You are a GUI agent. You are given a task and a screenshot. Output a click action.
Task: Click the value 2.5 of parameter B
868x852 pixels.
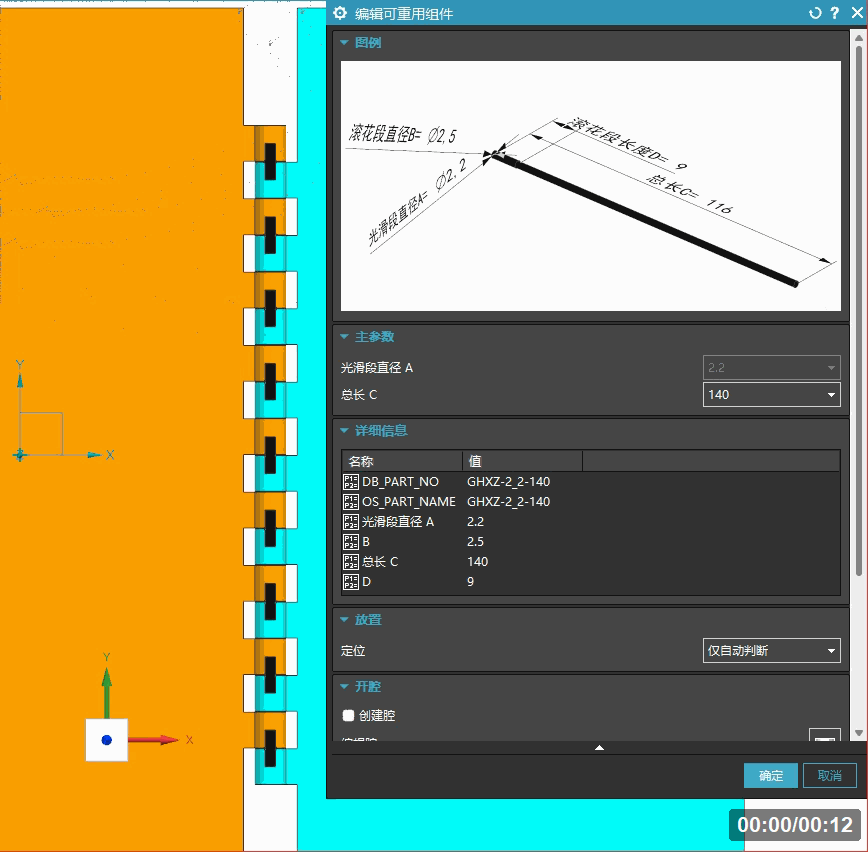point(475,541)
